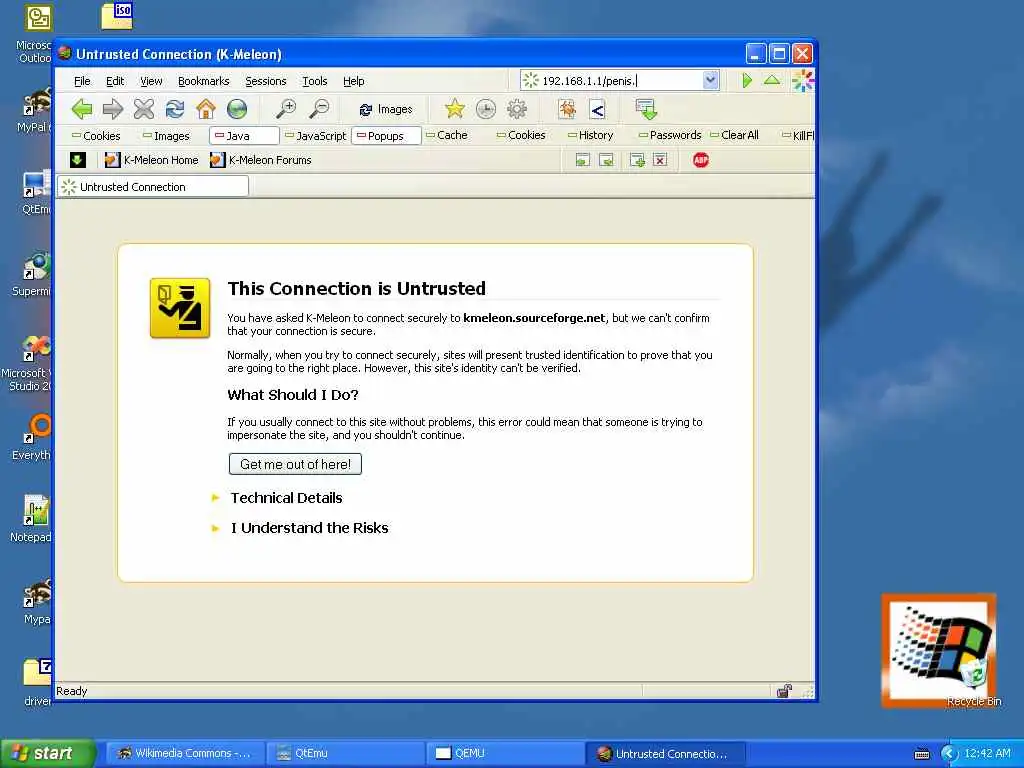Viewport: 1024px width, 768px height.
Task: Click the green Go play arrow
Action: point(747,80)
